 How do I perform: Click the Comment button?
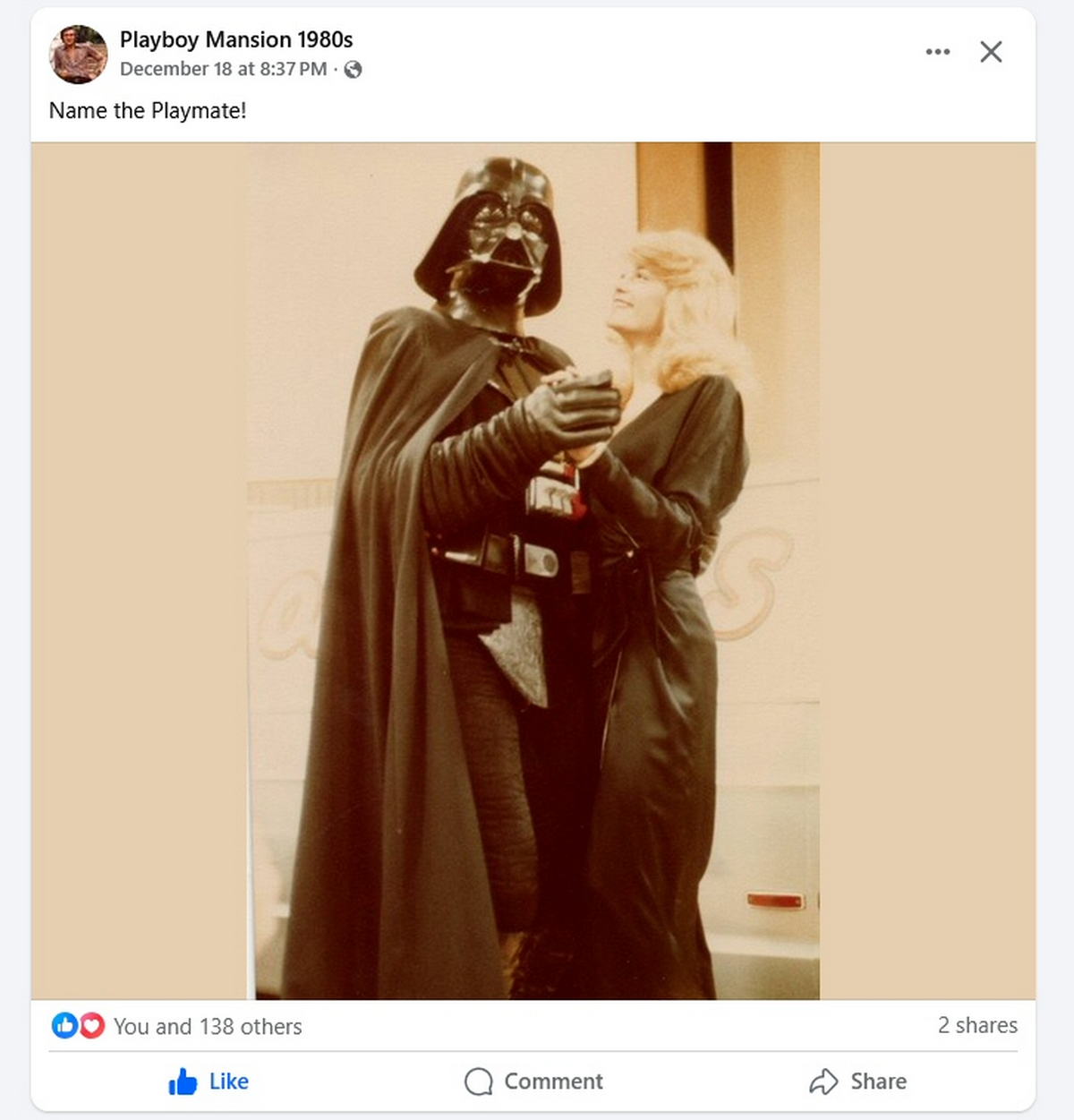coord(533,1082)
